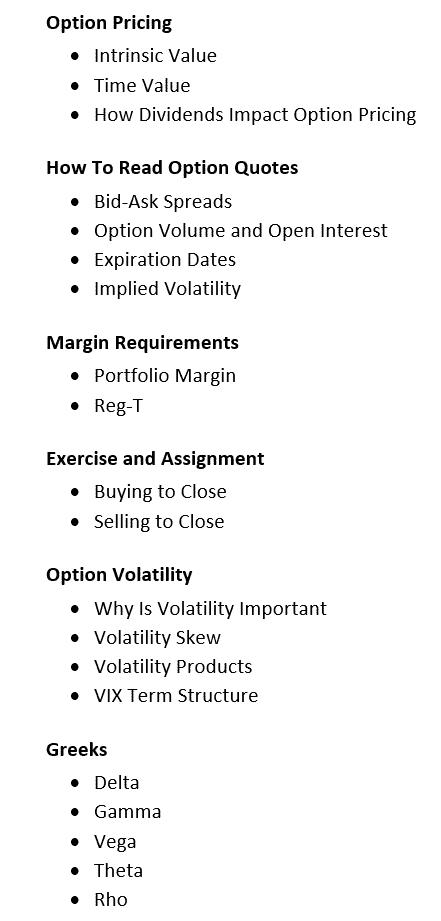Open Buying to Close topic
Screen dimensions: 441x921
pyautogui.click(x=160, y=492)
